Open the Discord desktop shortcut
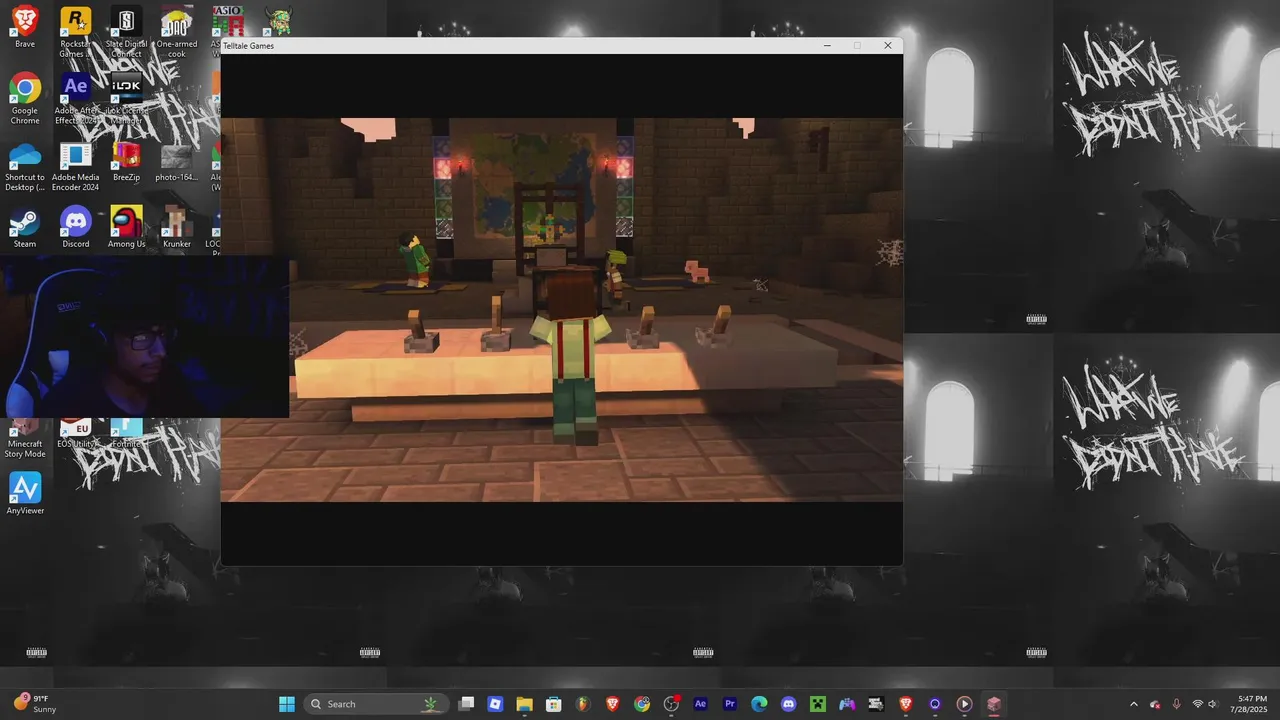 [x=75, y=228]
